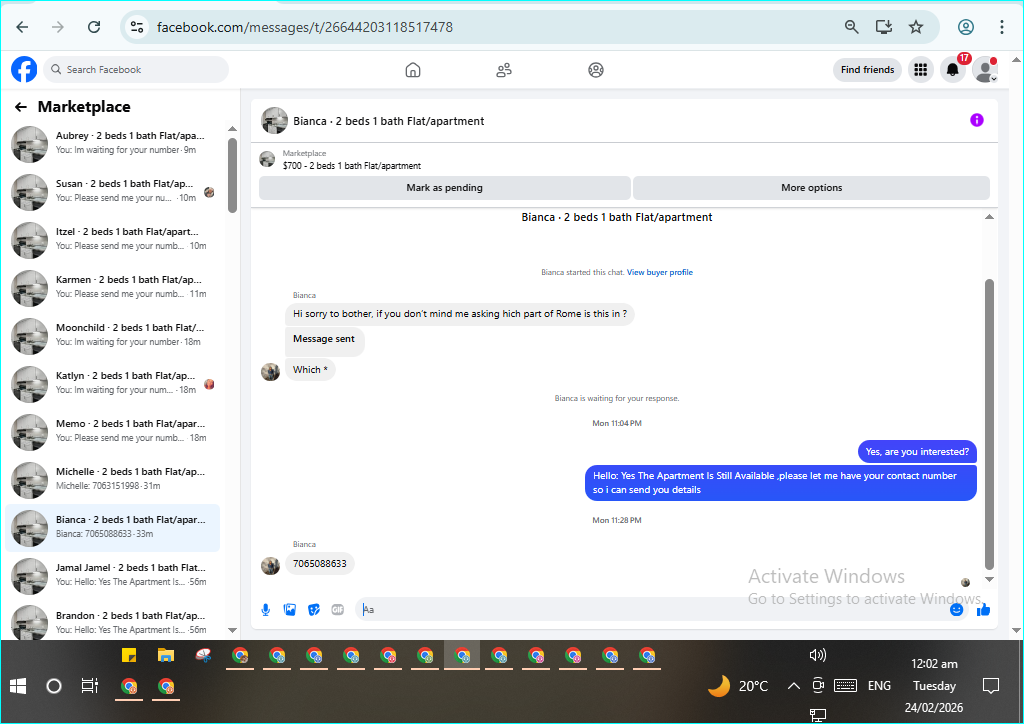The height and width of the screenshot is (724, 1024).
Task: Send a thumbs up like
Action: coord(984,610)
